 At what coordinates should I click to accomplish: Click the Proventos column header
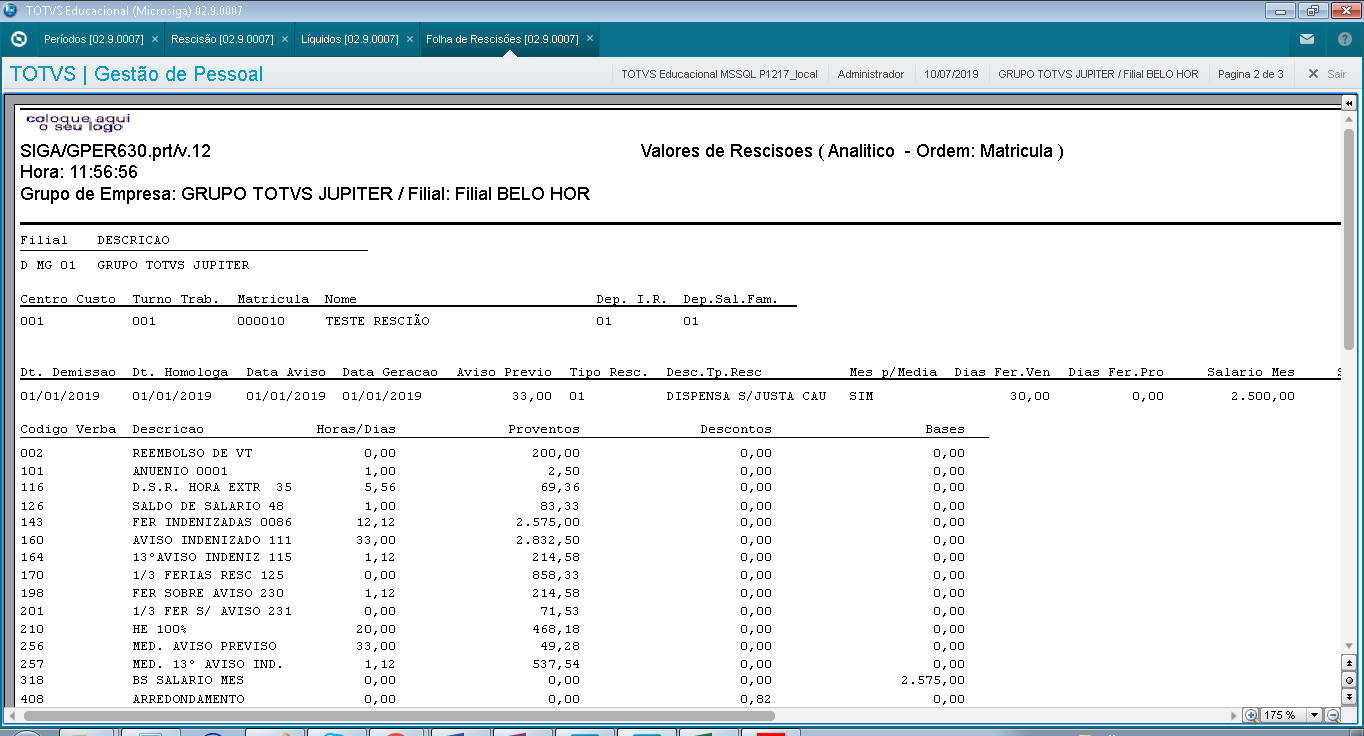click(544, 429)
